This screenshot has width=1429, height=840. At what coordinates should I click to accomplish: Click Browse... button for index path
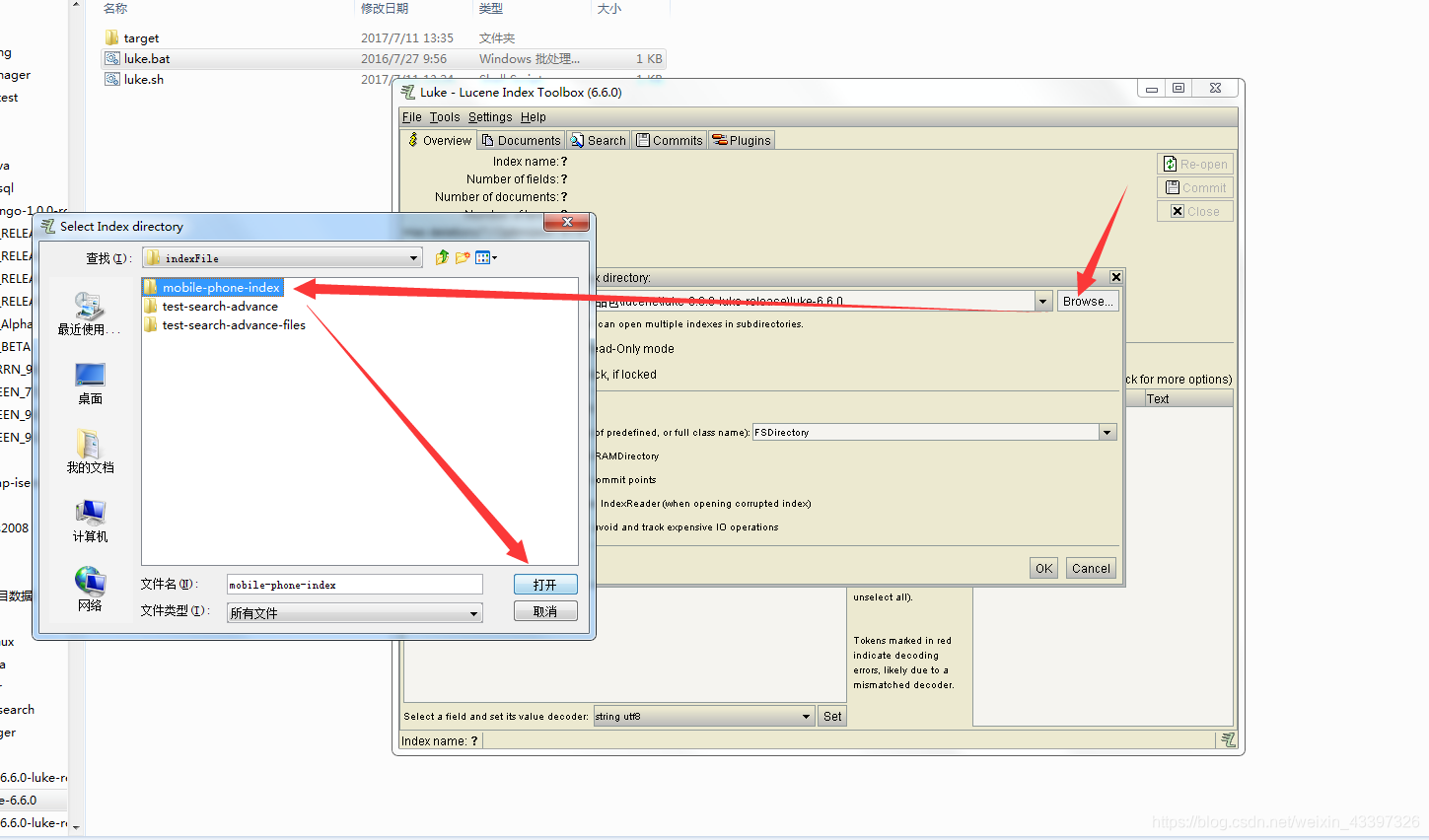[1089, 301]
